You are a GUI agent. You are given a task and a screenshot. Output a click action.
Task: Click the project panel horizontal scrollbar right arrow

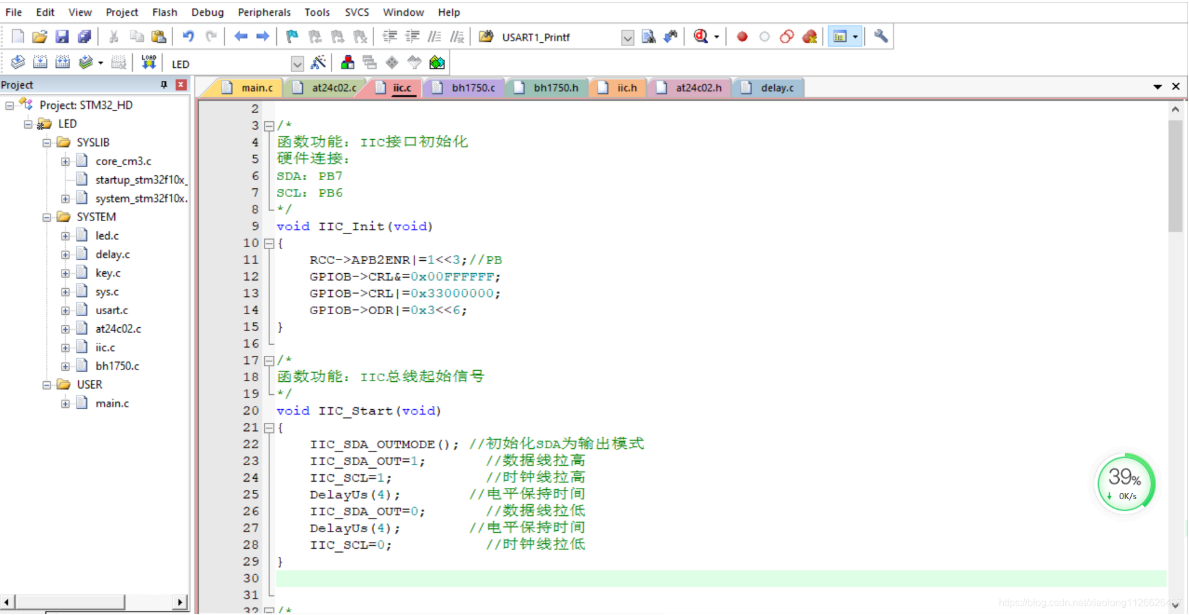pyautogui.click(x=181, y=602)
